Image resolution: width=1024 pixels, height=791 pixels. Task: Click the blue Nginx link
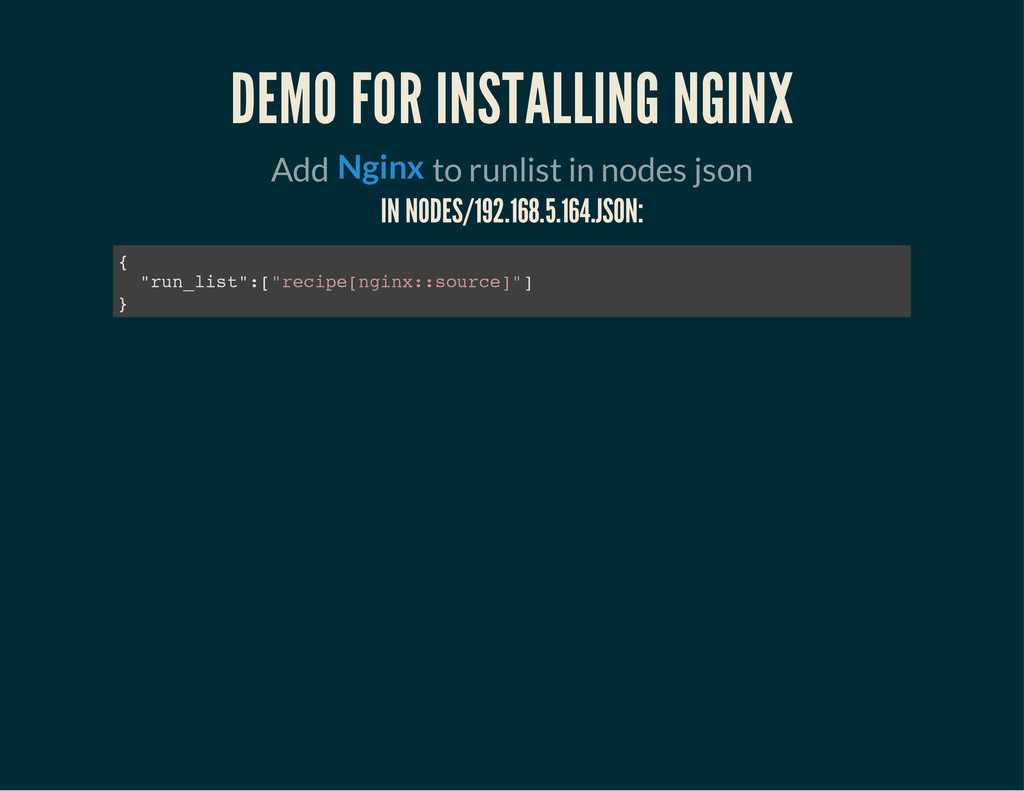pos(381,169)
